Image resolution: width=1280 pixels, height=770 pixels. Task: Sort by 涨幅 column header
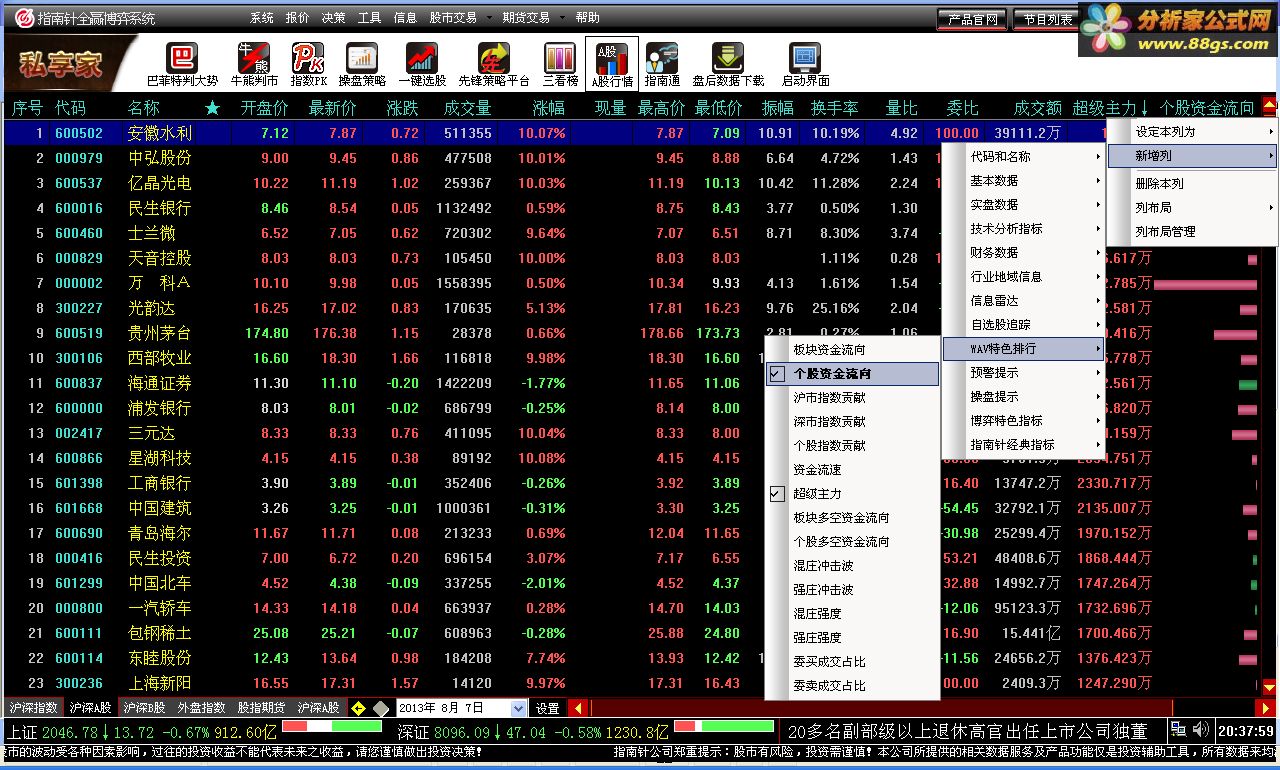coord(548,108)
